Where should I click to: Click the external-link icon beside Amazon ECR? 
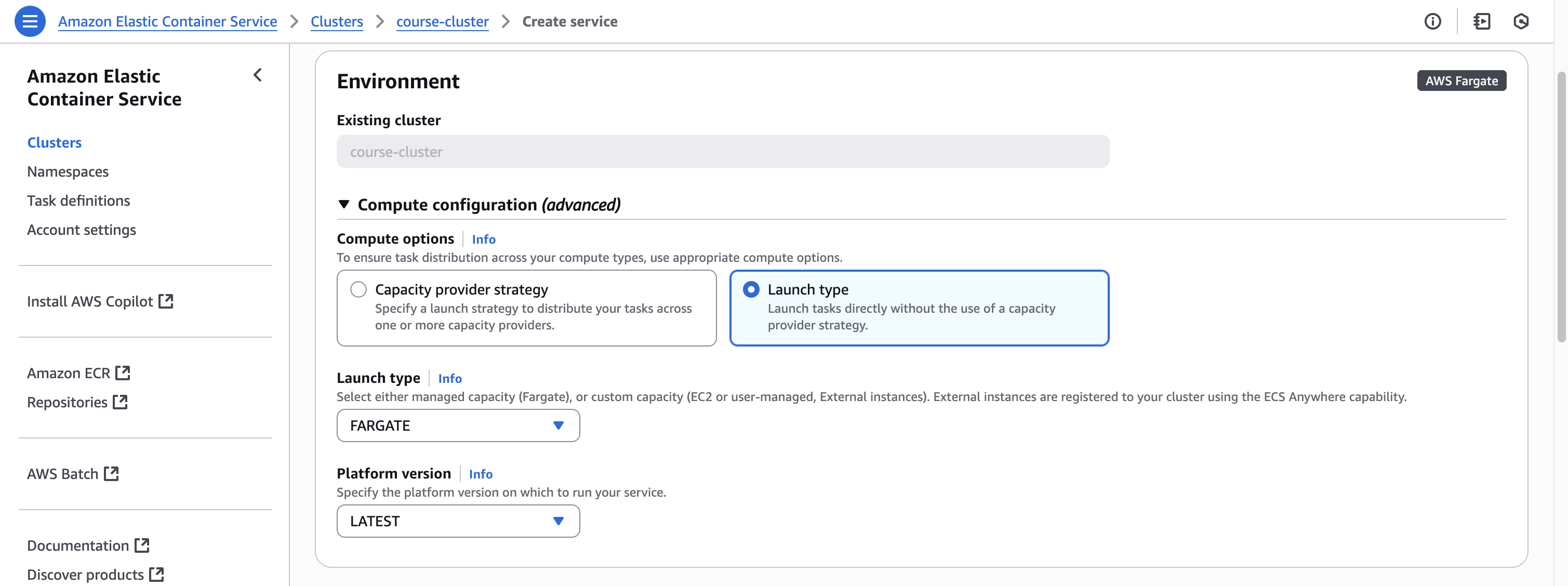[x=123, y=372]
